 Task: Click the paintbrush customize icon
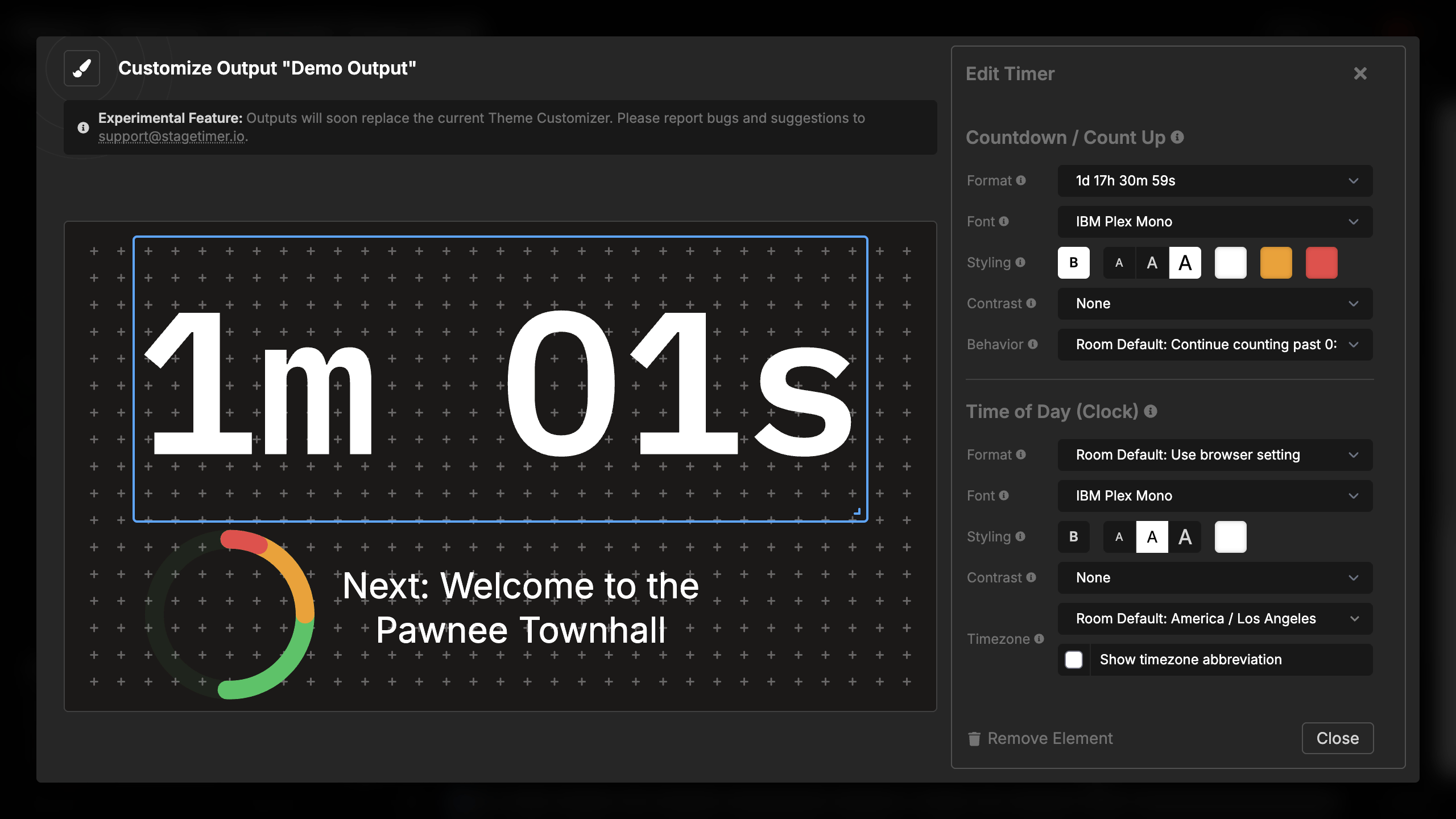point(82,68)
